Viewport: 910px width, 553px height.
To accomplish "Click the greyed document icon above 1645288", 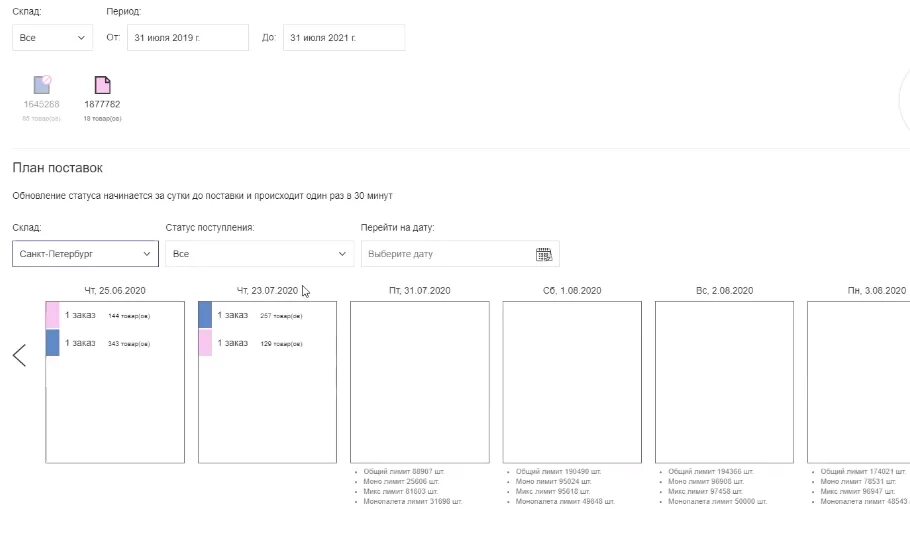I will (42, 85).
